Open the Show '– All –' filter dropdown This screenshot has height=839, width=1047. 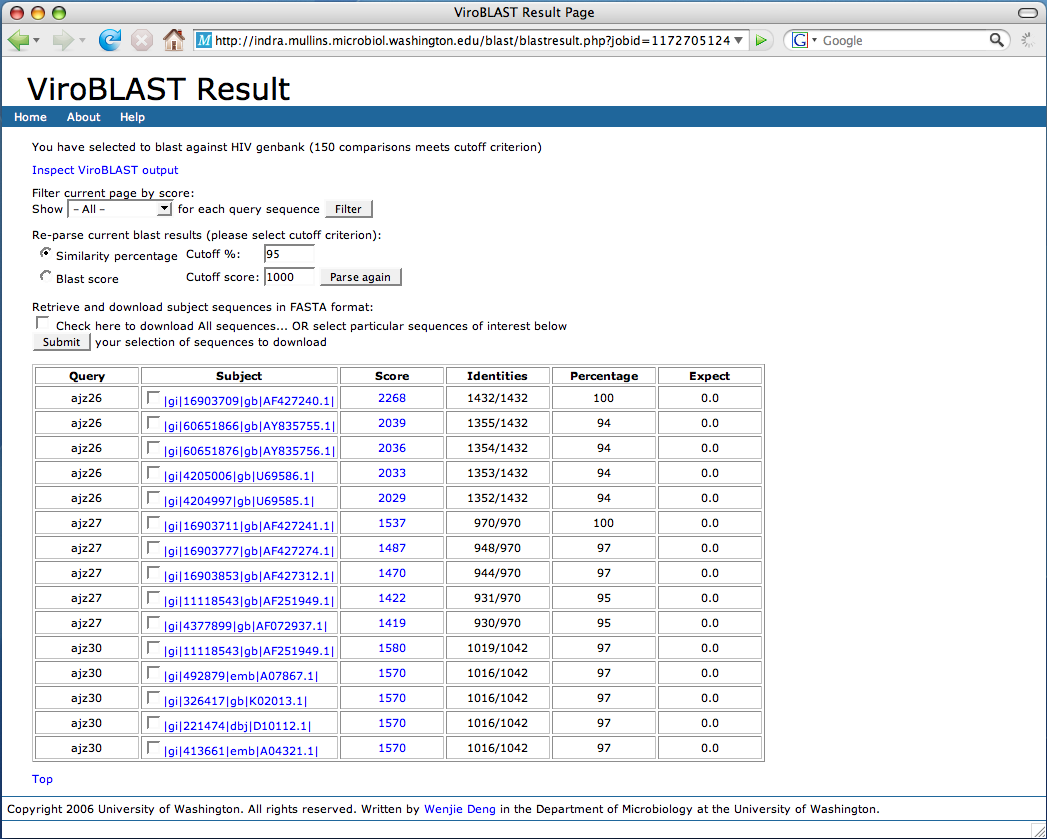tap(120, 209)
